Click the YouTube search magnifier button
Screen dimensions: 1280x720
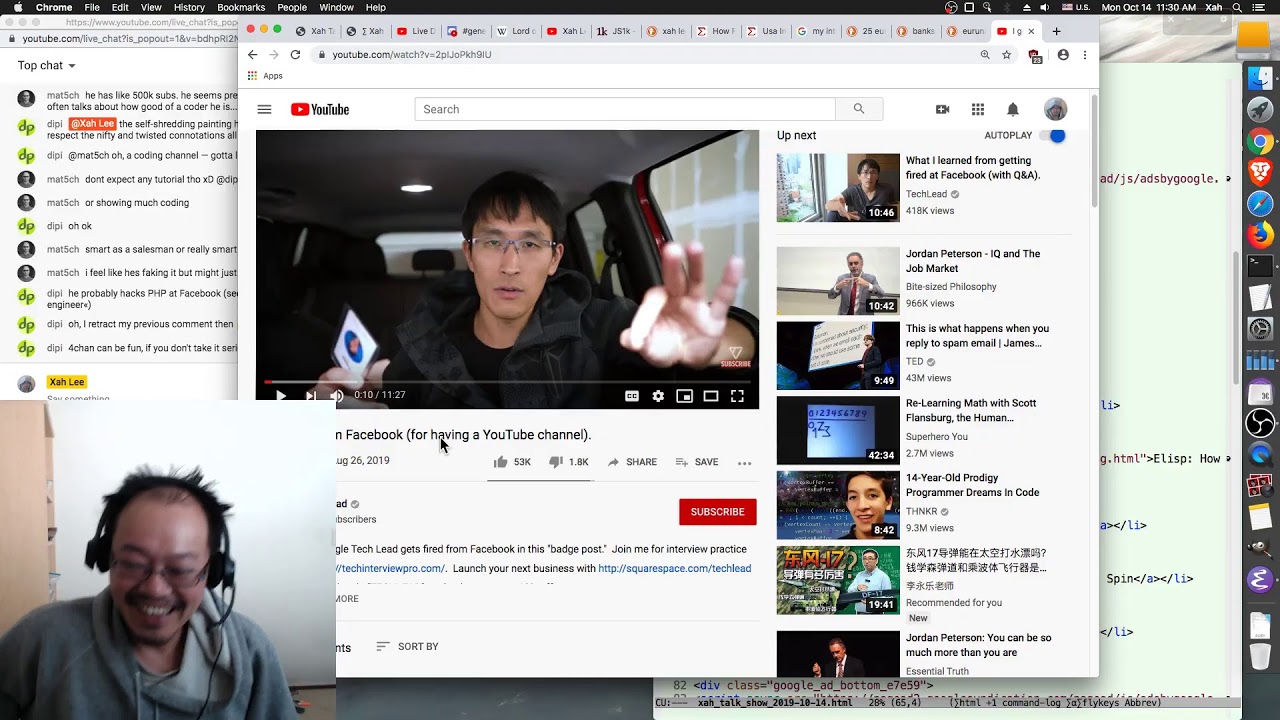click(859, 109)
